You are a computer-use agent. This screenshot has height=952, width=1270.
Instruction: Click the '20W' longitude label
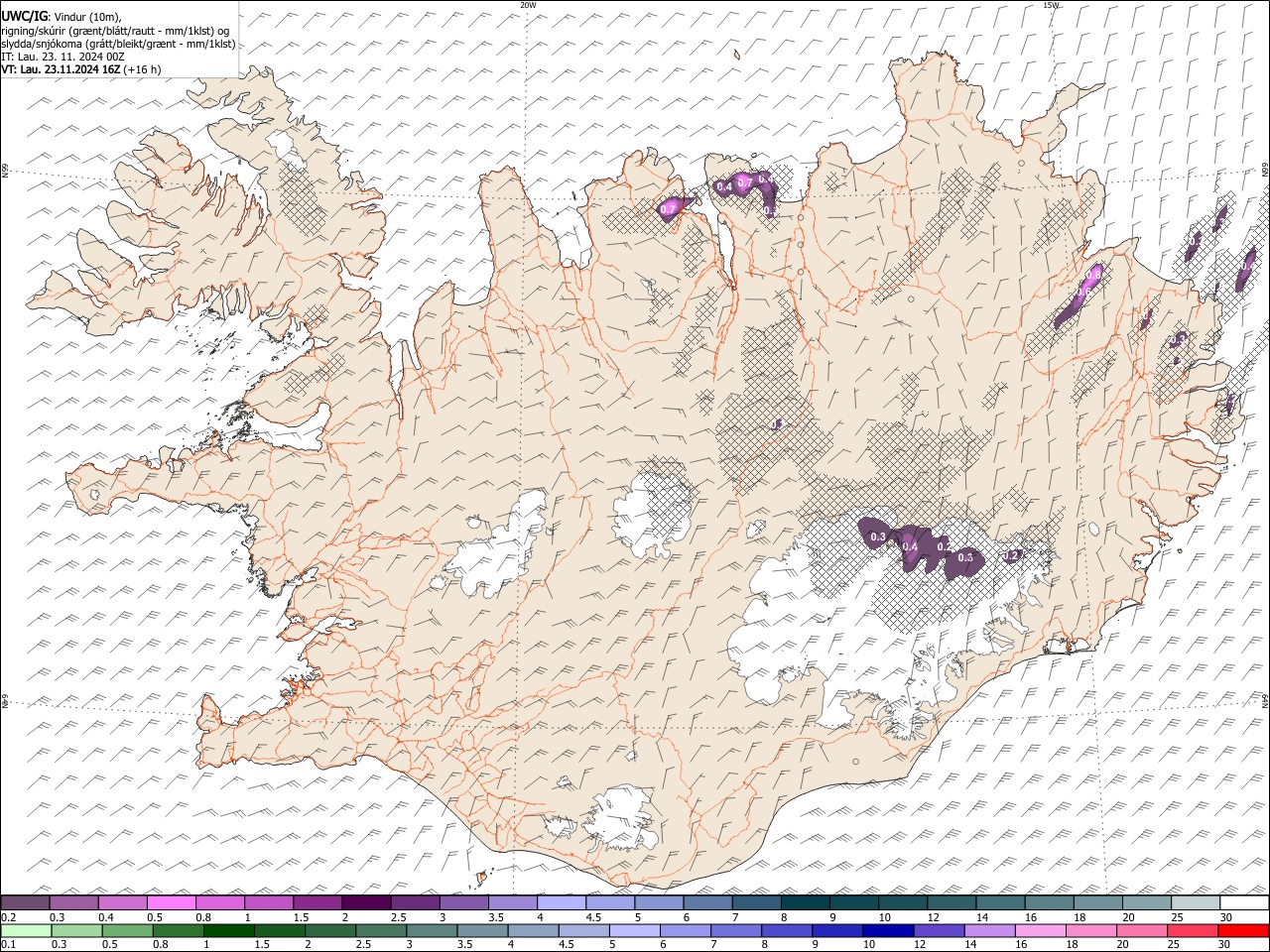(528, 5)
